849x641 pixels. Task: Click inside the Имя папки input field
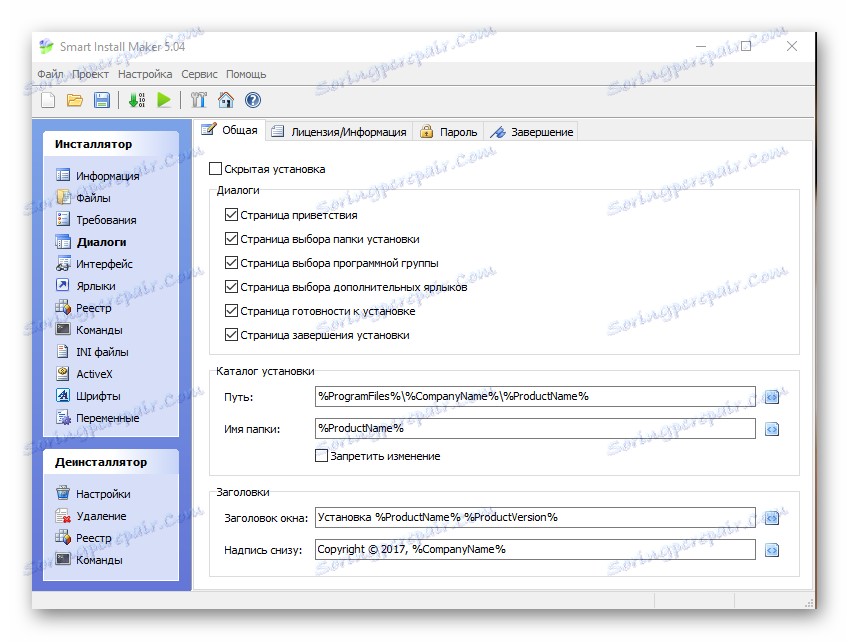point(535,428)
